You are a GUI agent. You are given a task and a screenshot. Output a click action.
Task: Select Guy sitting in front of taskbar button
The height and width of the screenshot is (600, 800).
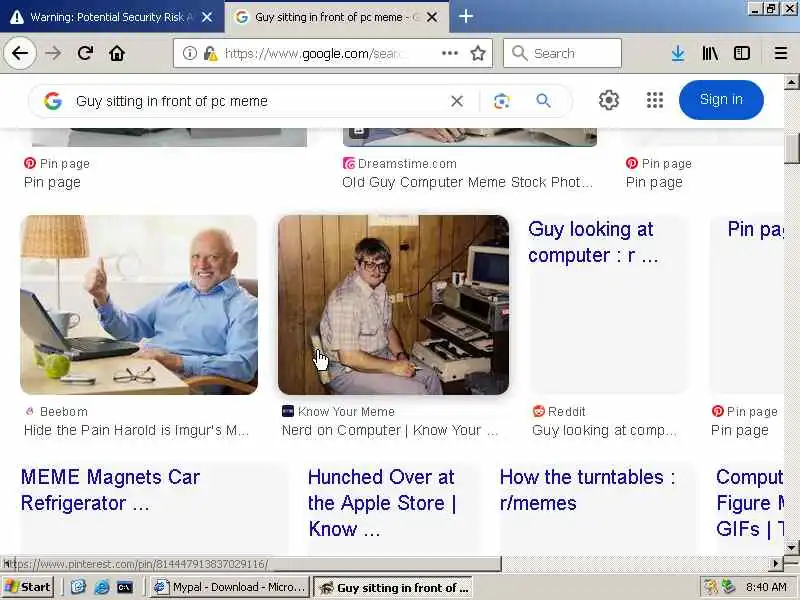pyautogui.click(x=392, y=588)
